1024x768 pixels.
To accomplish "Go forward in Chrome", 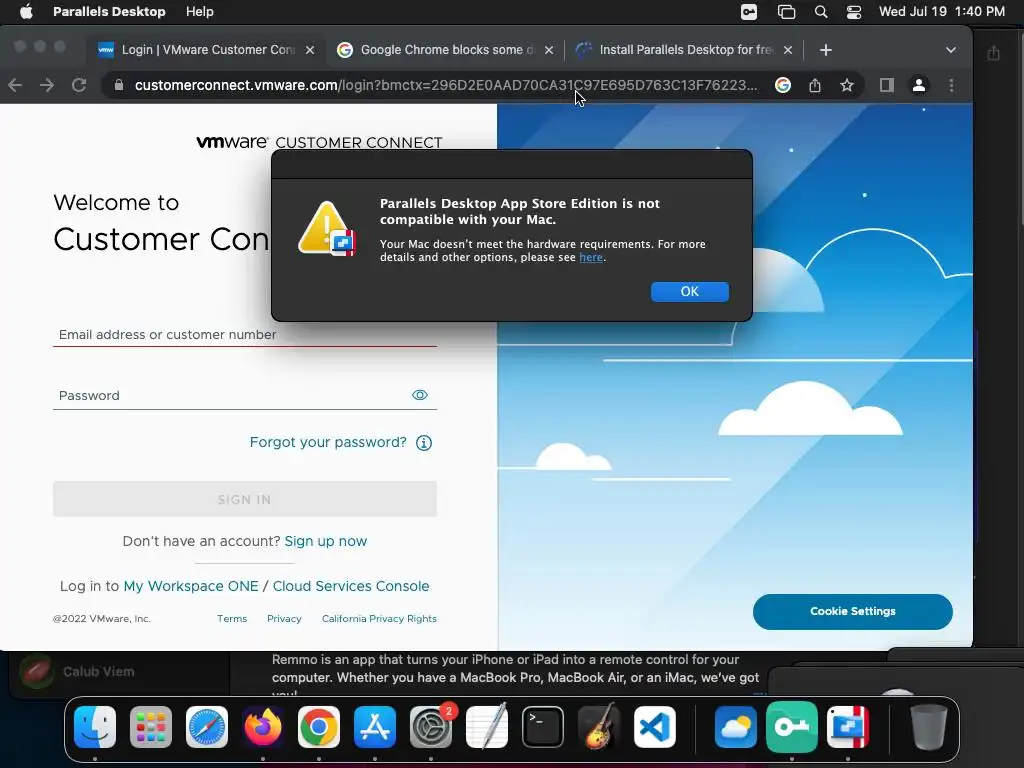I will pos(47,85).
